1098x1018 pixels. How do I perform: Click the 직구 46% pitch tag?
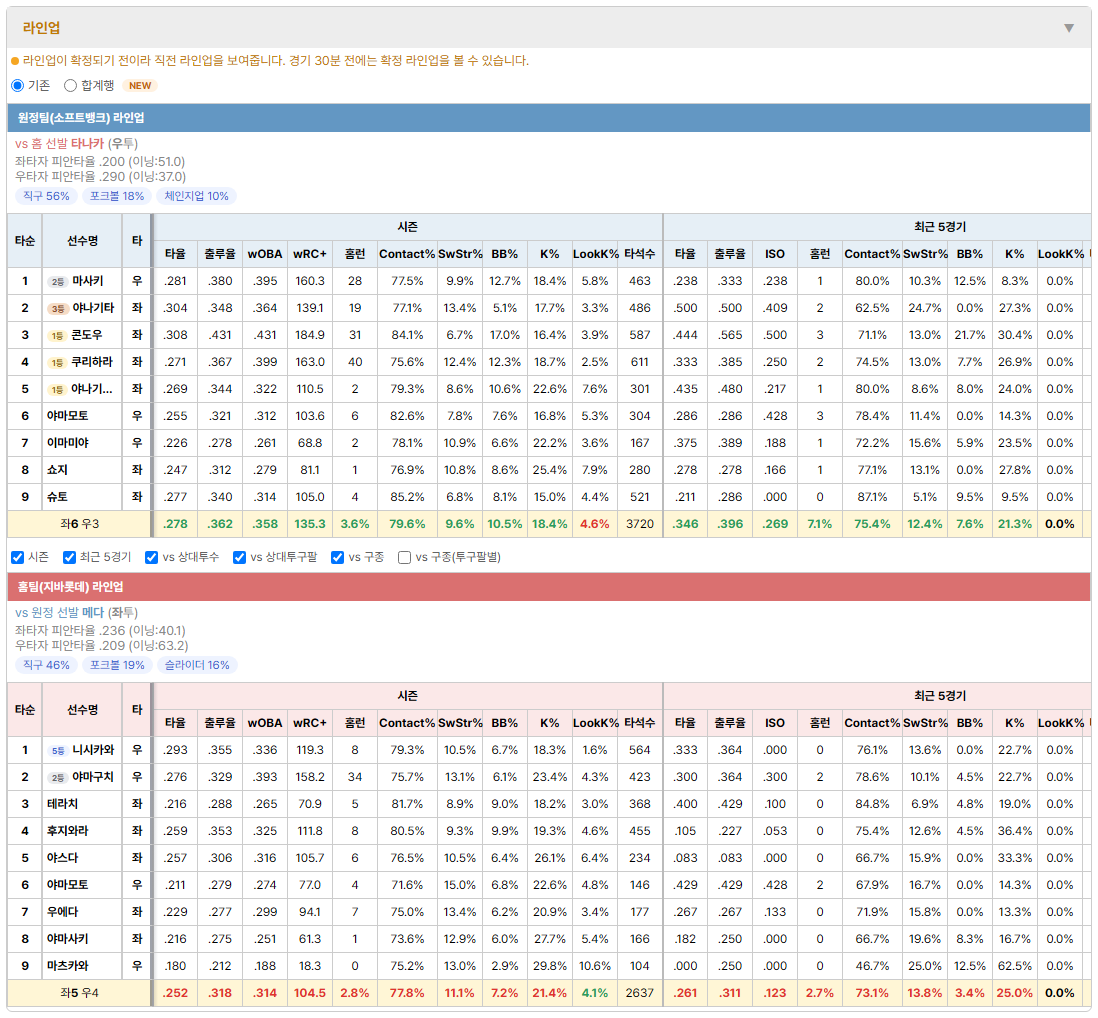click(46, 665)
